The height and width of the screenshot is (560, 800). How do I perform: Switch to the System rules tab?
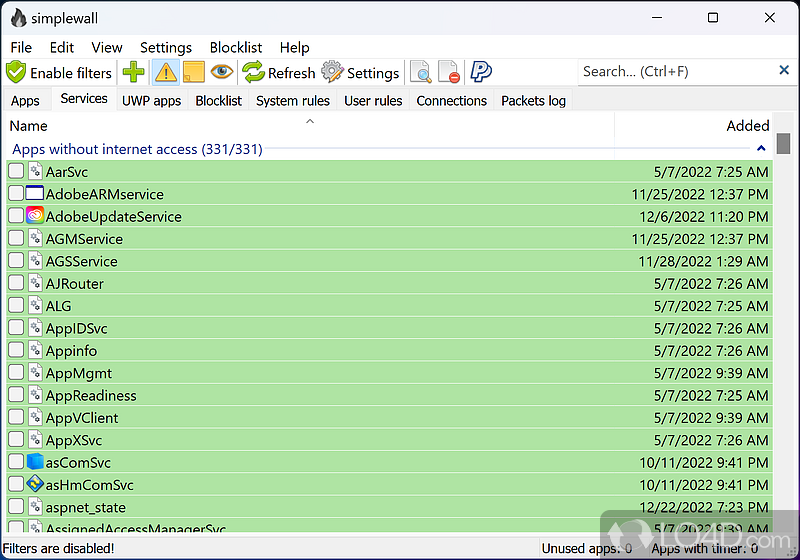[292, 100]
